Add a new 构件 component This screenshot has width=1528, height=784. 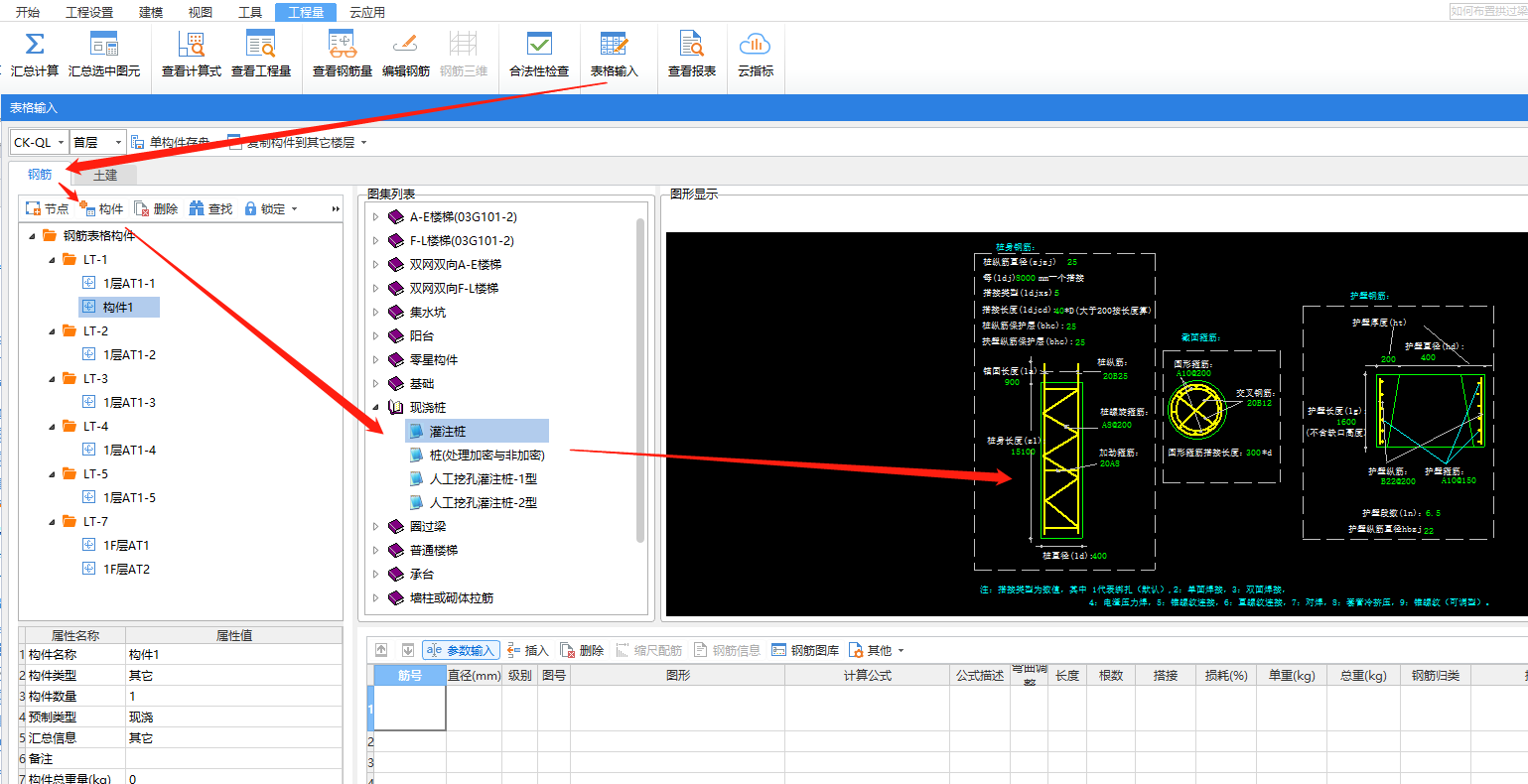click(101, 208)
